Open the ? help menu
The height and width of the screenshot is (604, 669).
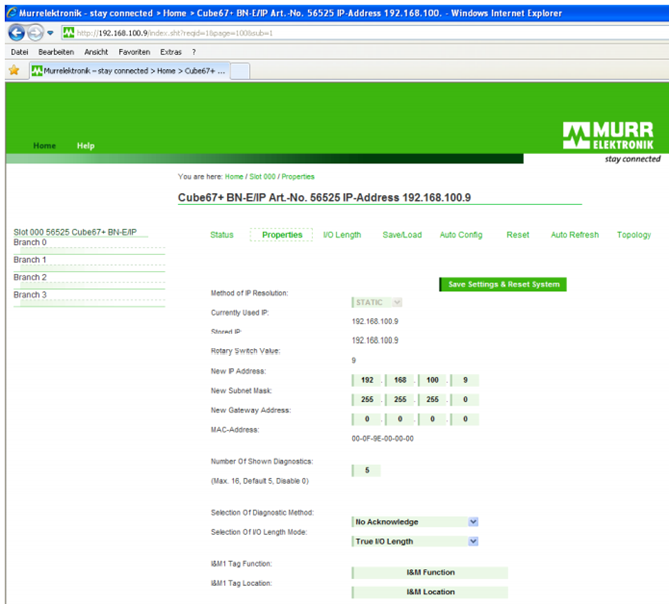(x=194, y=52)
